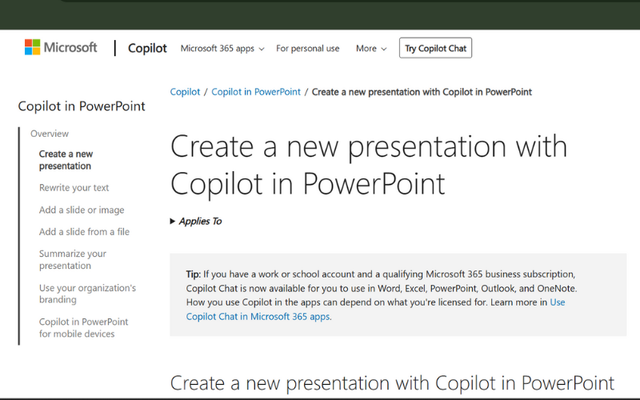The height and width of the screenshot is (400, 640).
Task: Open Use your organization's branding link
Action: tap(87, 294)
